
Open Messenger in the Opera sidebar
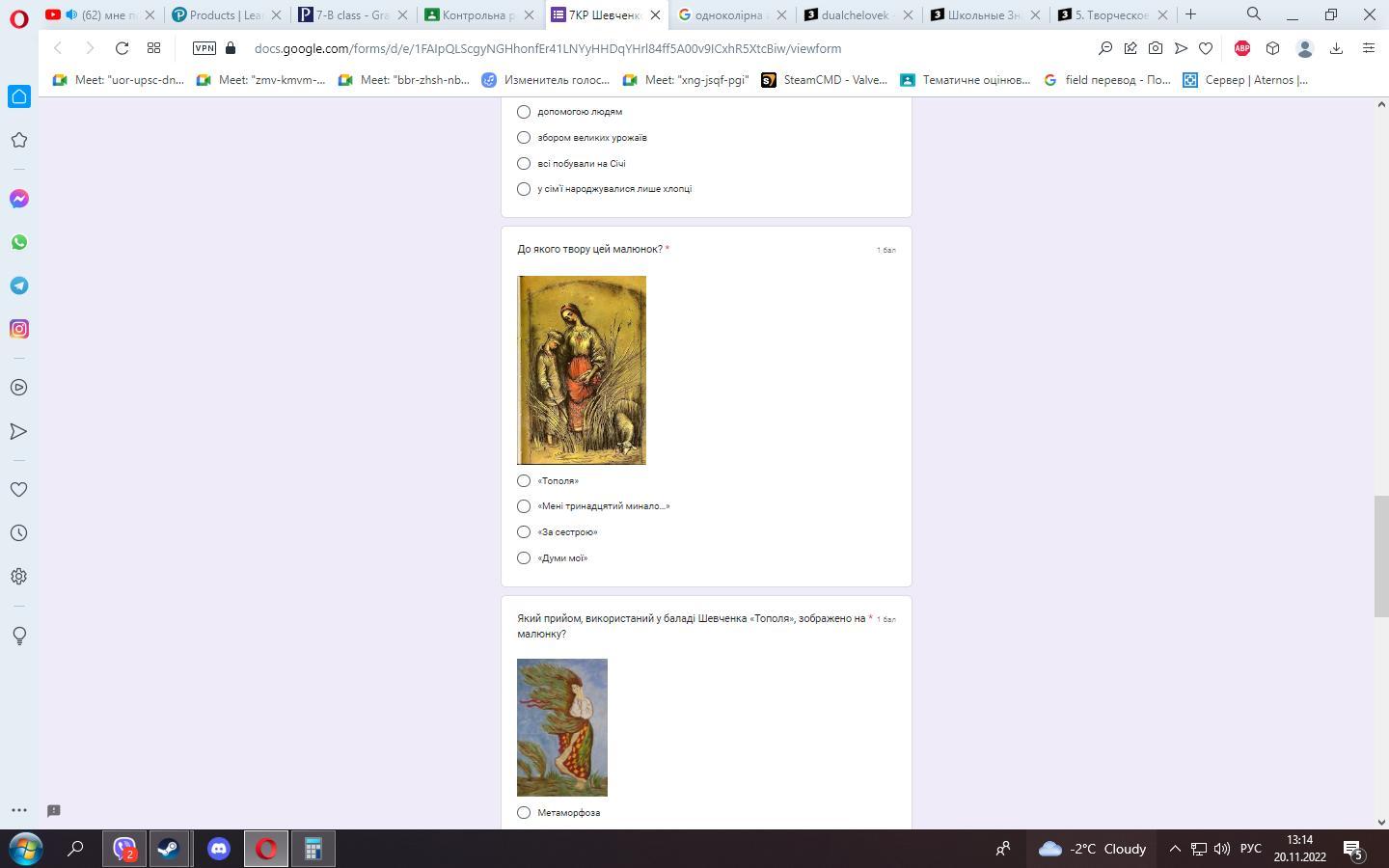pos(18,199)
